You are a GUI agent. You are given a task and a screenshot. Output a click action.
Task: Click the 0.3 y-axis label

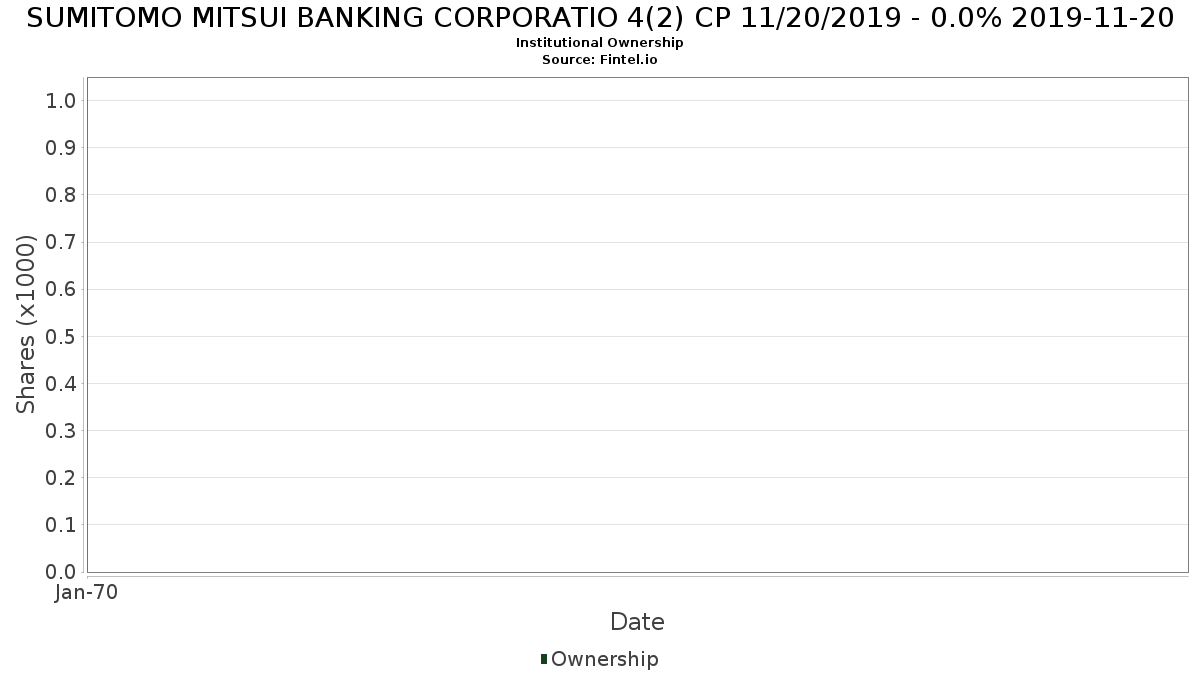pos(61,430)
